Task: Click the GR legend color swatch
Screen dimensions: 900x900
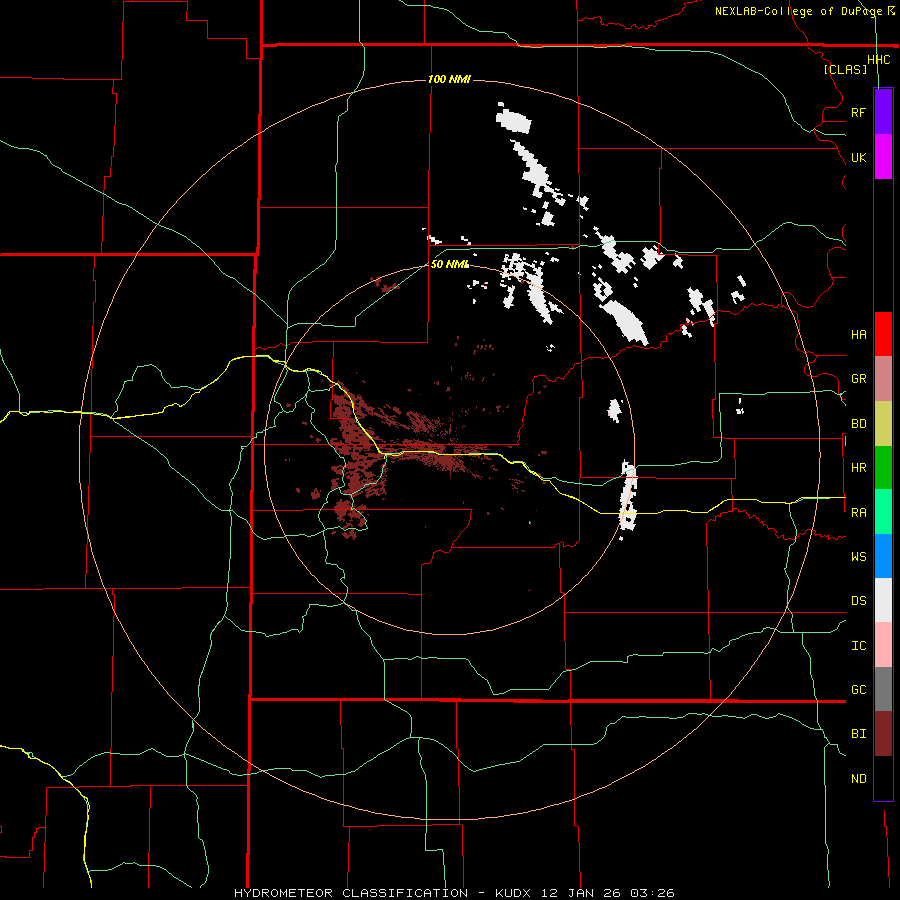Action: click(x=883, y=379)
